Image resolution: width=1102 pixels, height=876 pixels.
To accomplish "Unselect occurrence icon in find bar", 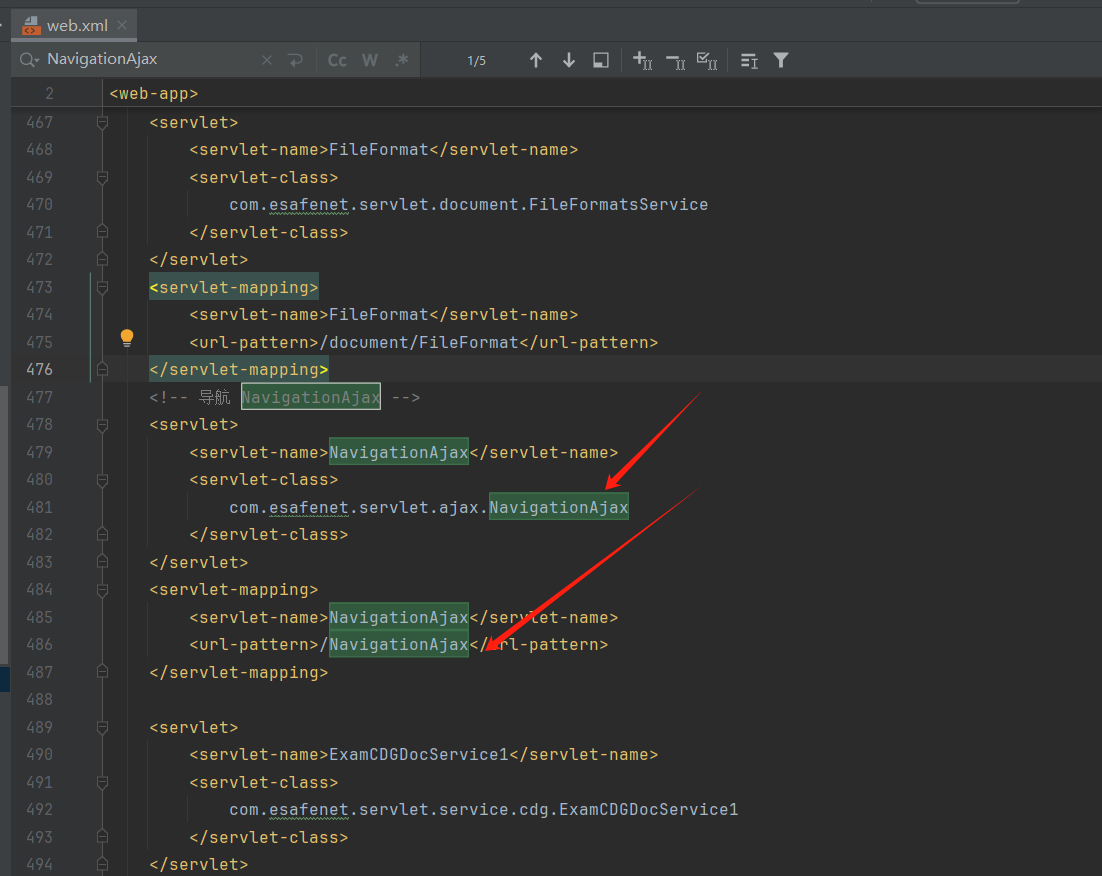I will [x=675, y=60].
